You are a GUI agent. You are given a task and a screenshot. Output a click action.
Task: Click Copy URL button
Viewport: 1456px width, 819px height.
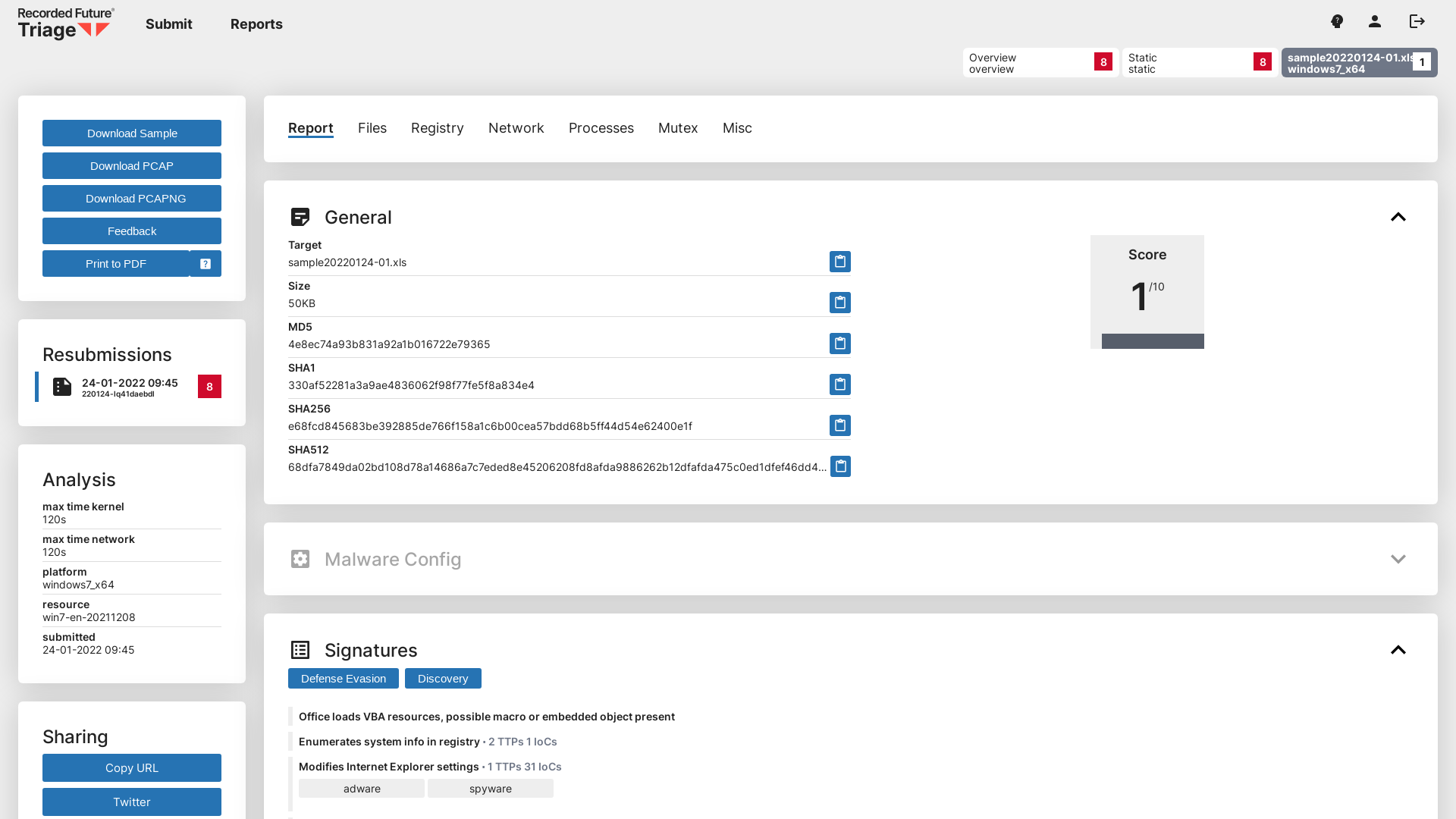[x=132, y=767]
